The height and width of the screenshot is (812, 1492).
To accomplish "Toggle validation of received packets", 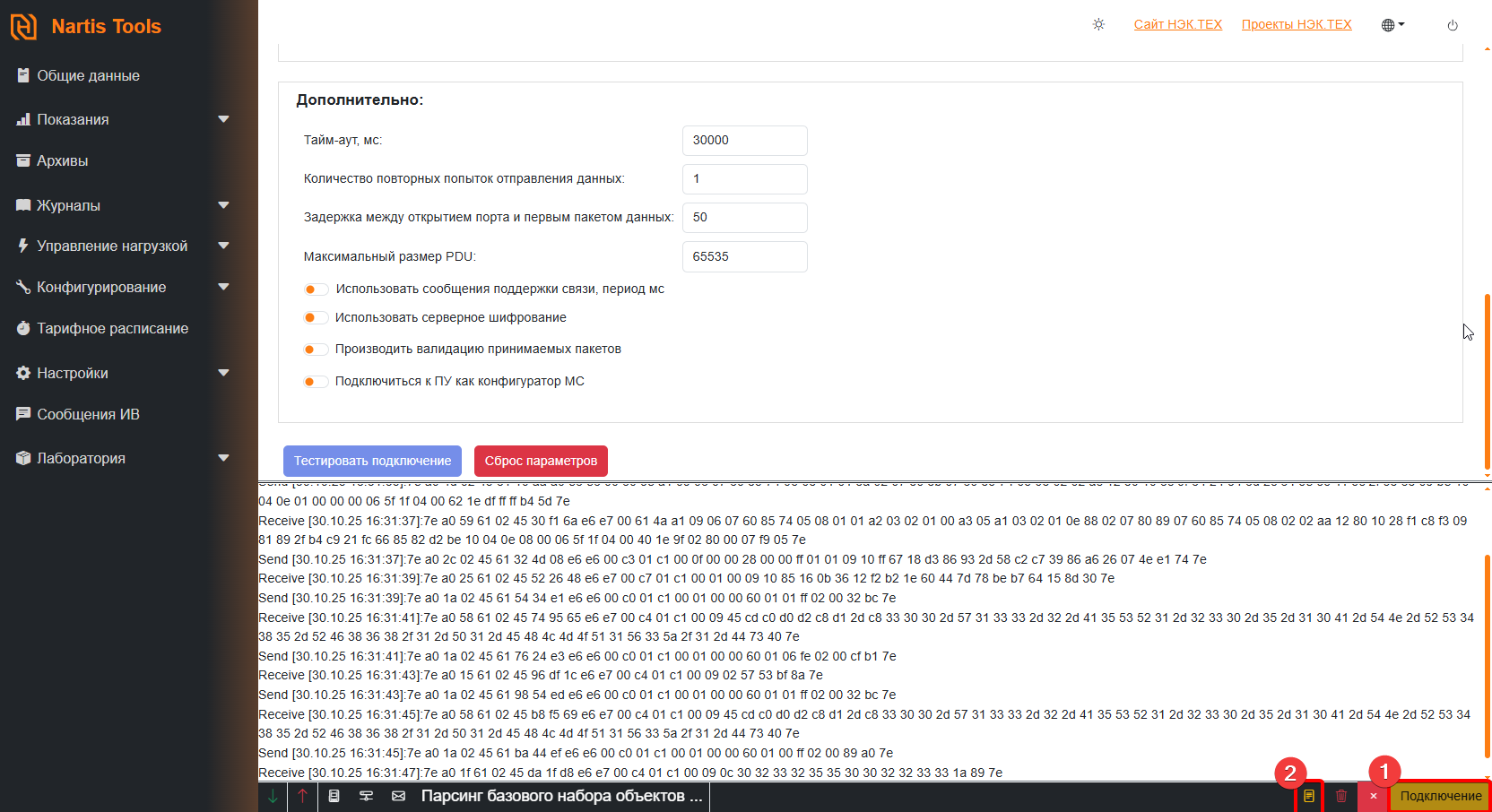I will pyautogui.click(x=315, y=350).
